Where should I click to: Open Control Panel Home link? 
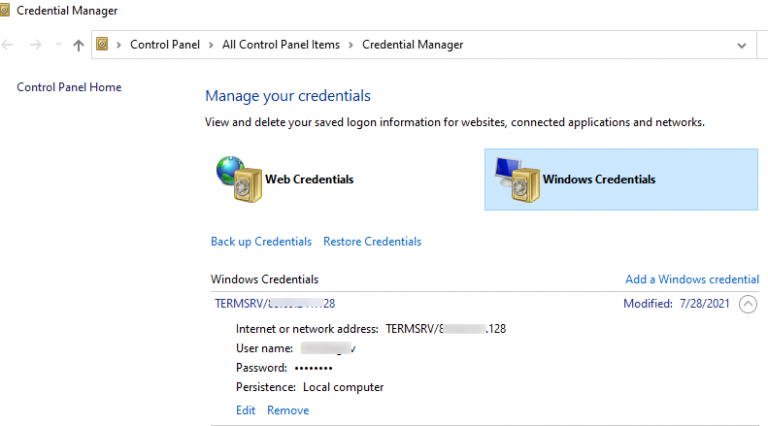69,87
